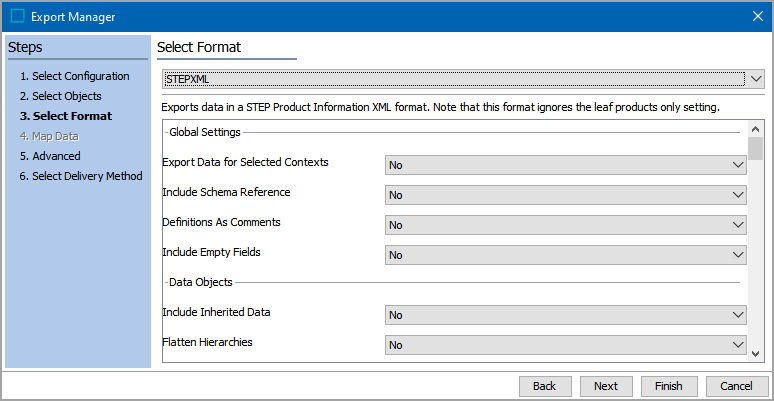Screen dimensions: 774x401
Task: Click the Export Manager window icon
Action: pos(17,16)
